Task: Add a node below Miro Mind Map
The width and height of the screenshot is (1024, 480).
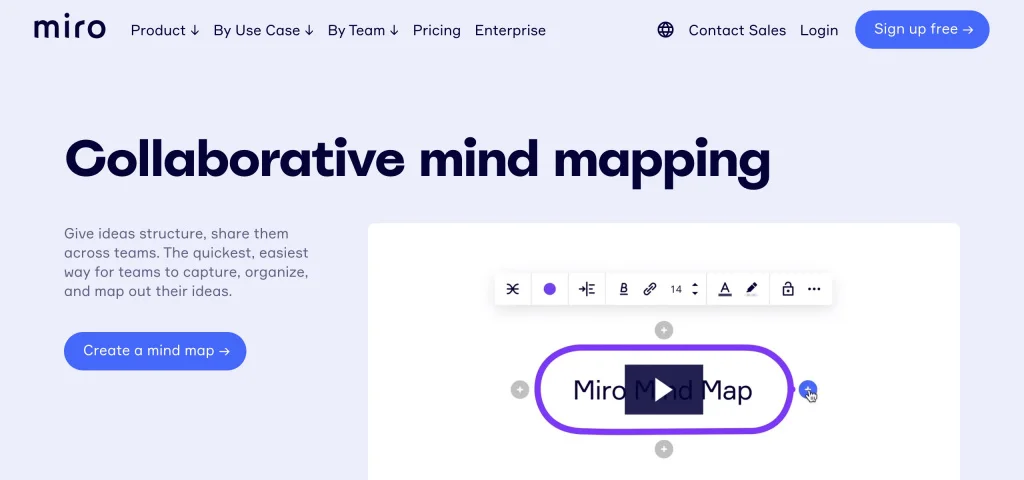Action: tap(664, 449)
